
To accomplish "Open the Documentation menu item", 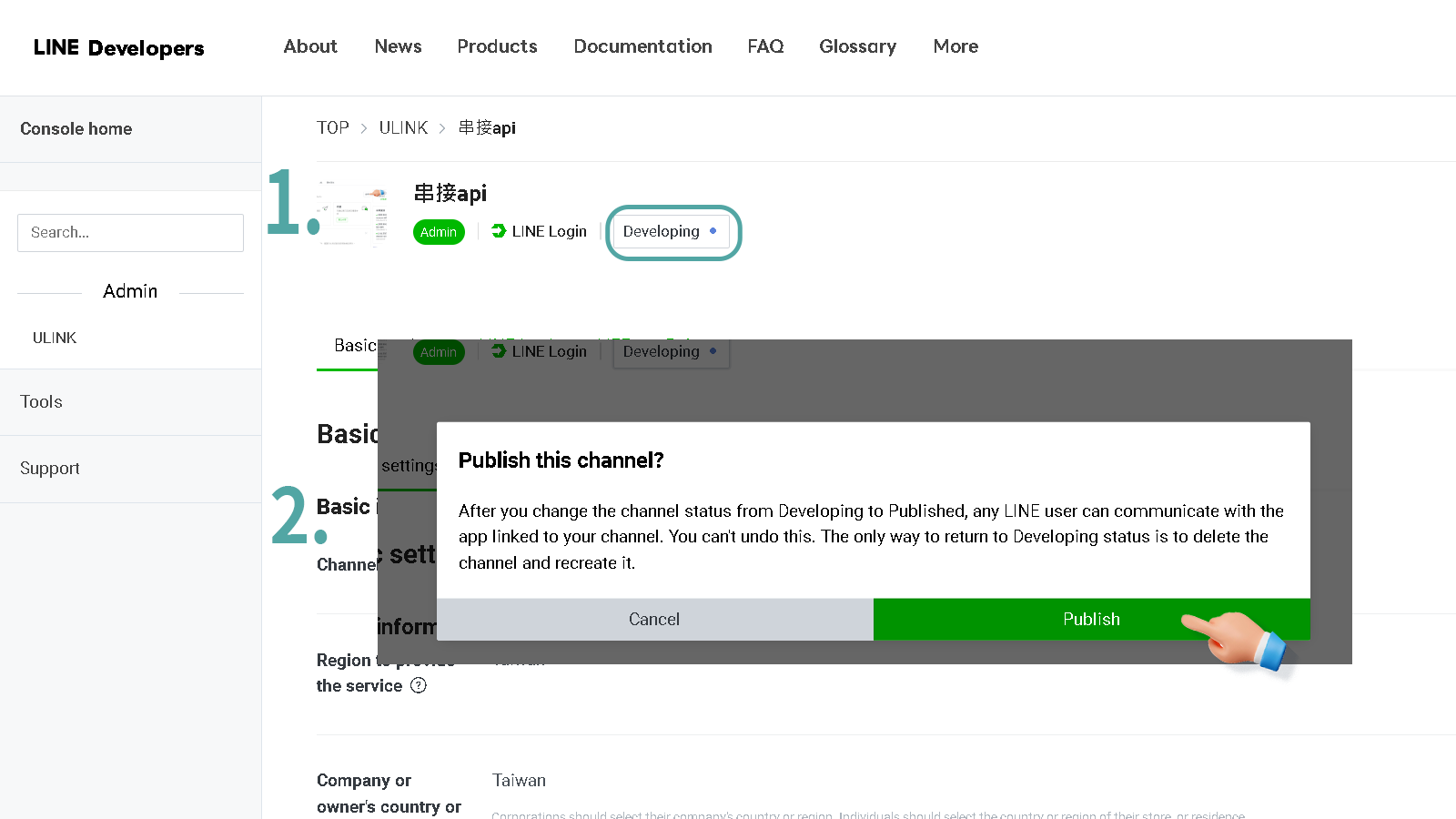I will [x=642, y=46].
